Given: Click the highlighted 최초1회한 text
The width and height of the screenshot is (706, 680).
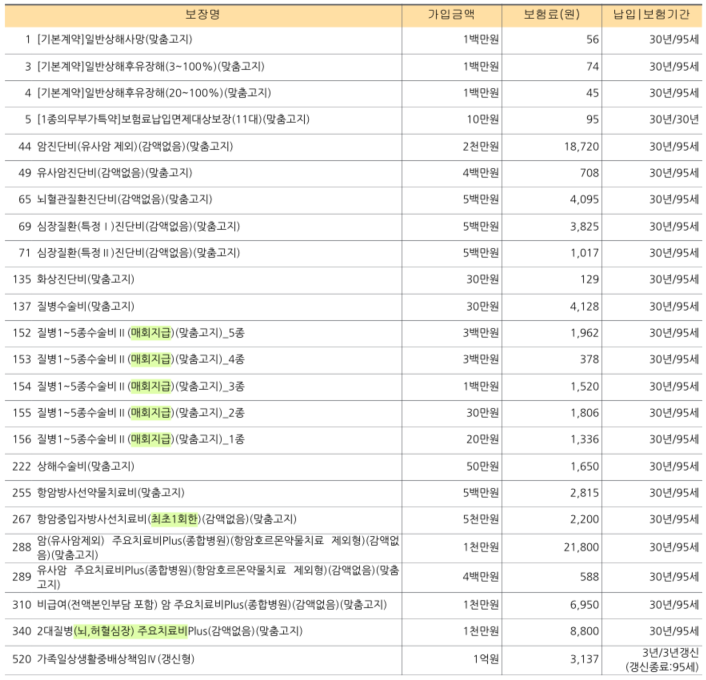Looking at the screenshot, I should pyautogui.click(x=174, y=518).
